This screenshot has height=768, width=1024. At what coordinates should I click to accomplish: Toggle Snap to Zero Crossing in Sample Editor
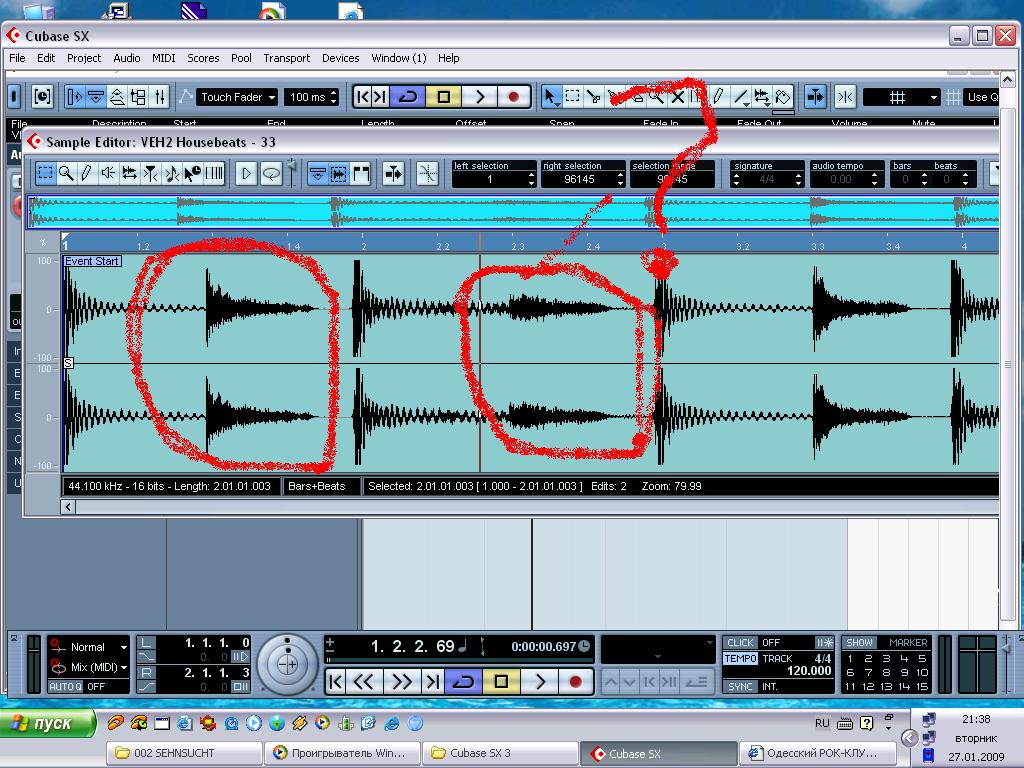pyautogui.click(x=427, y=174)
